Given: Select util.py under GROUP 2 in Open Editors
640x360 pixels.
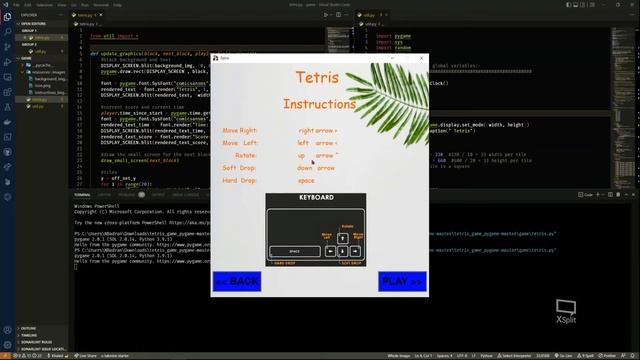Looking at the screenshot, I should 40,51.
